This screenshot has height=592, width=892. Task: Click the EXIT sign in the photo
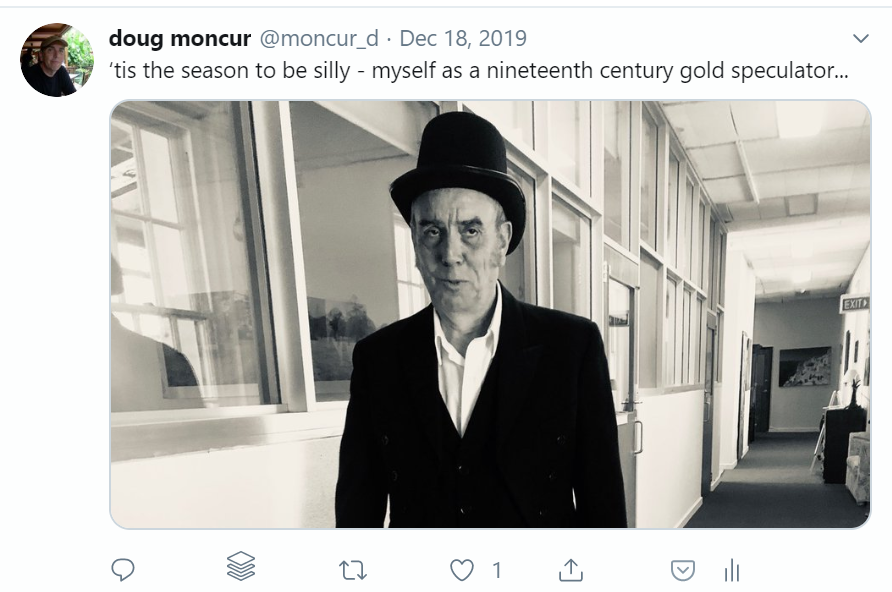point(854,304)
